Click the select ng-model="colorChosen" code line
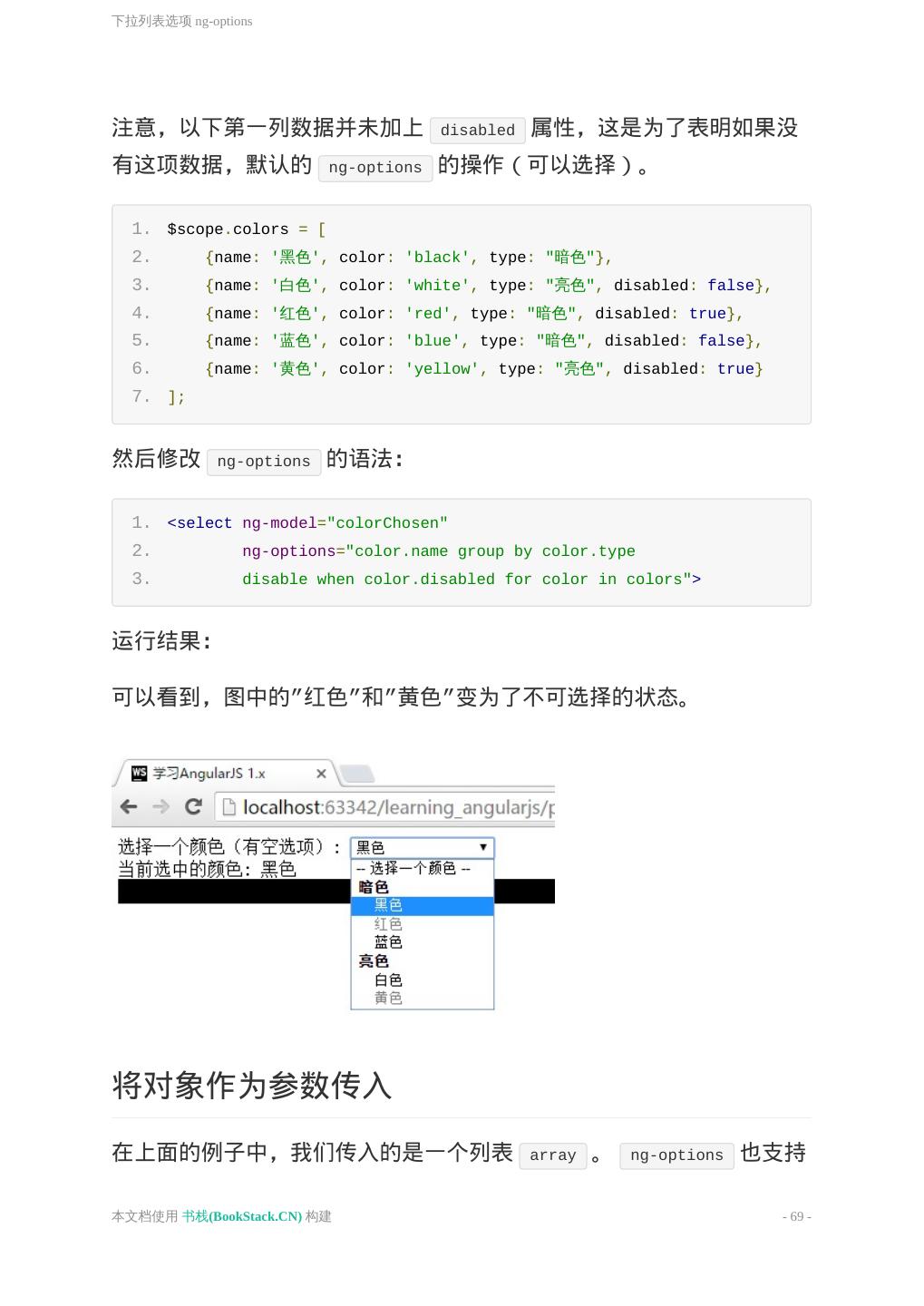Image resolution: width=924 pixels, height=1306 pixels. (307, 523)
